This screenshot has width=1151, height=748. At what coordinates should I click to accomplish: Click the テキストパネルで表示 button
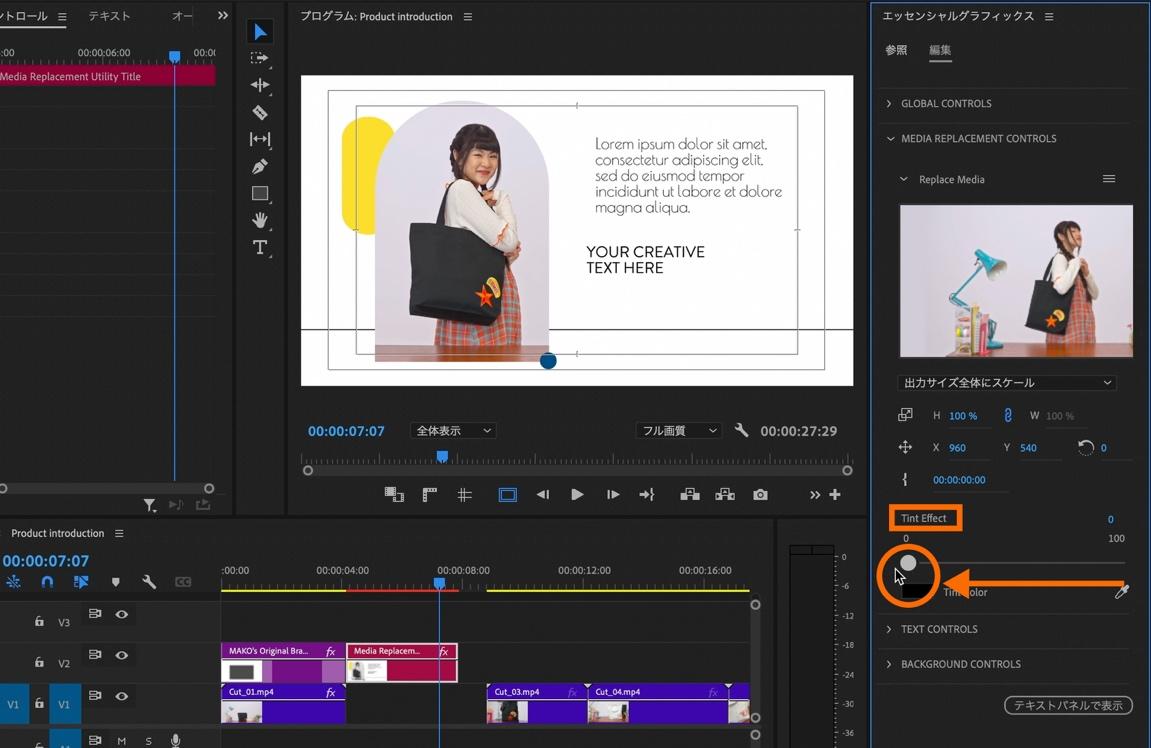[x=1067, y=706]
